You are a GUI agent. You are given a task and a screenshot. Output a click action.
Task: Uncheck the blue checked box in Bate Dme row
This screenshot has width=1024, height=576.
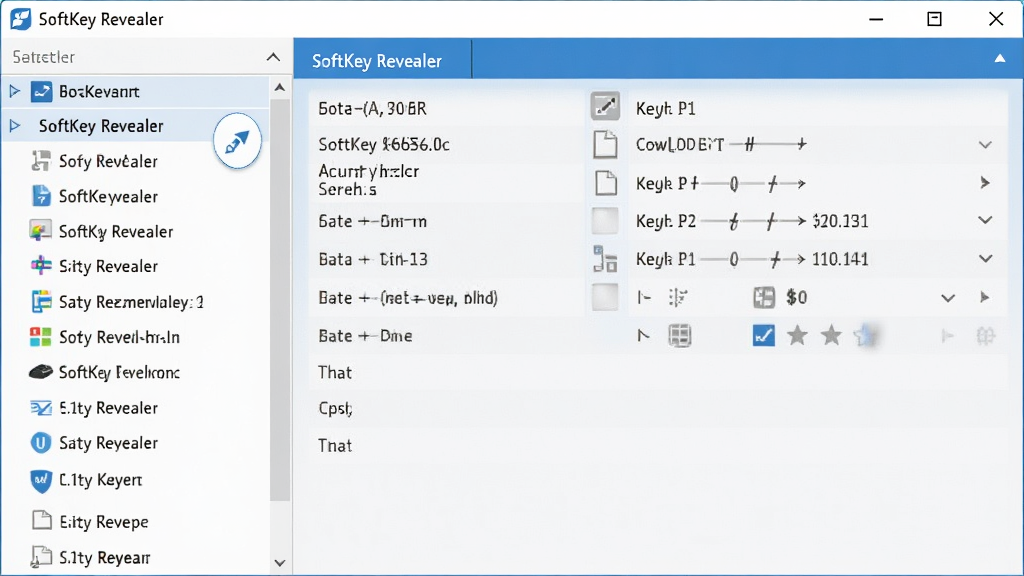(763, 336)
